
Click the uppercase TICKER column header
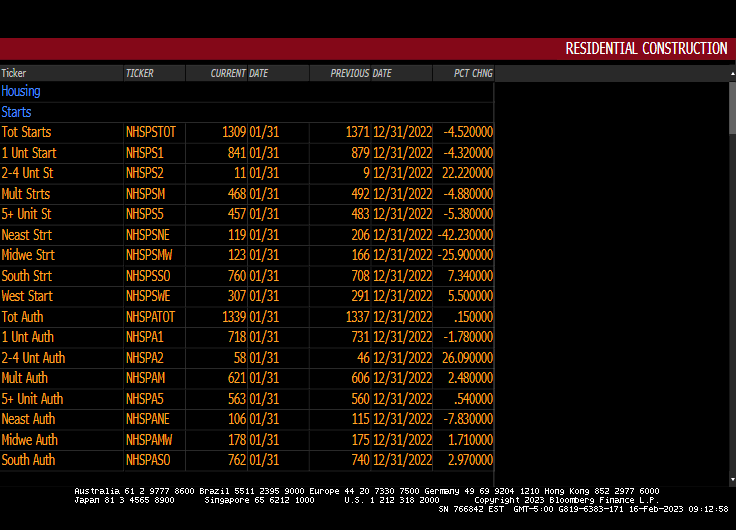[140, 73]
